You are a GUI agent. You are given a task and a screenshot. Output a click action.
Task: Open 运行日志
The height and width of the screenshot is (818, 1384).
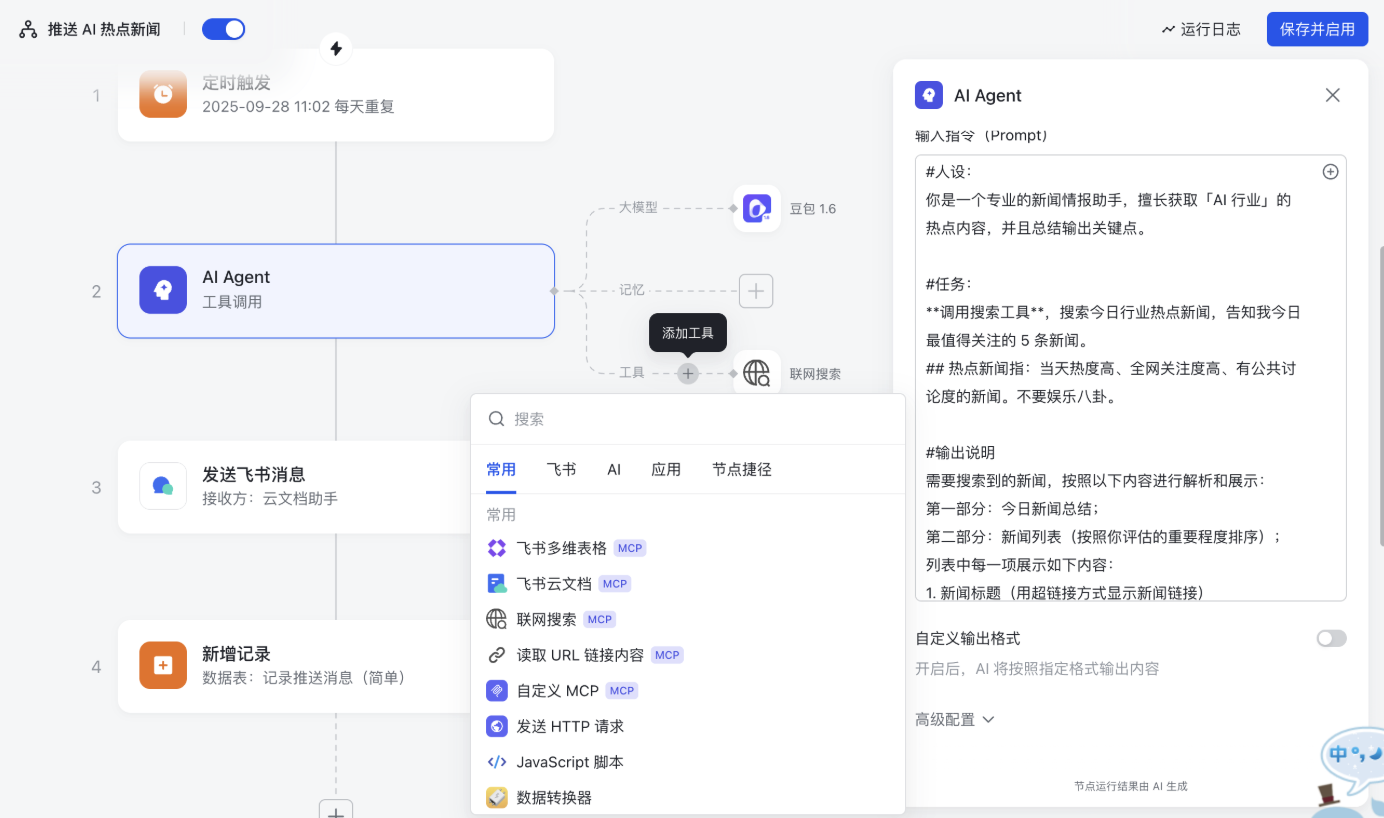(1201, 29)
